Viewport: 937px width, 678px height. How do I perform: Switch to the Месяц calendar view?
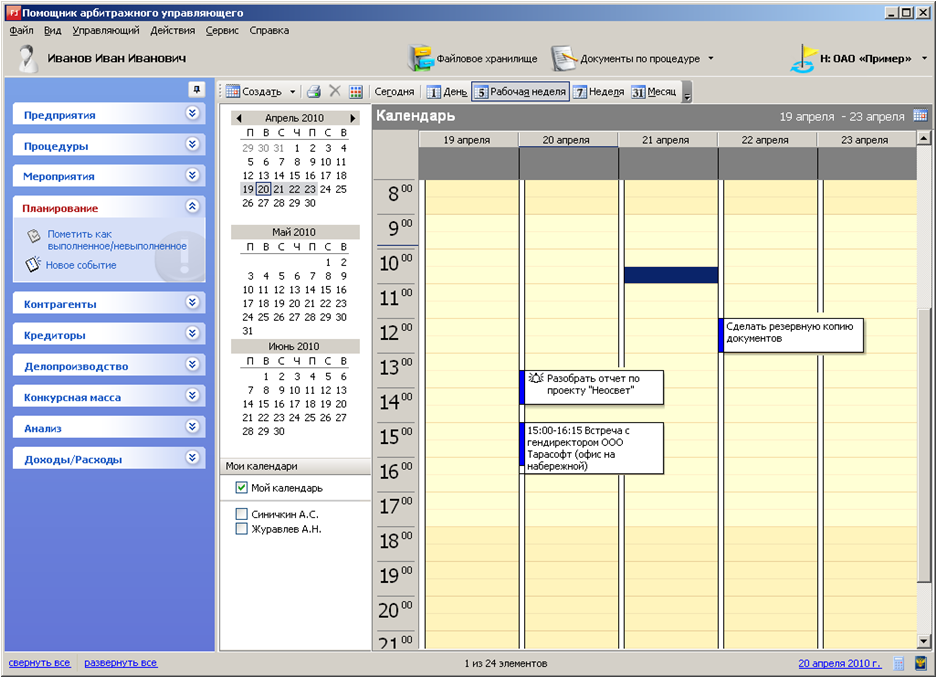coord(654,92)
